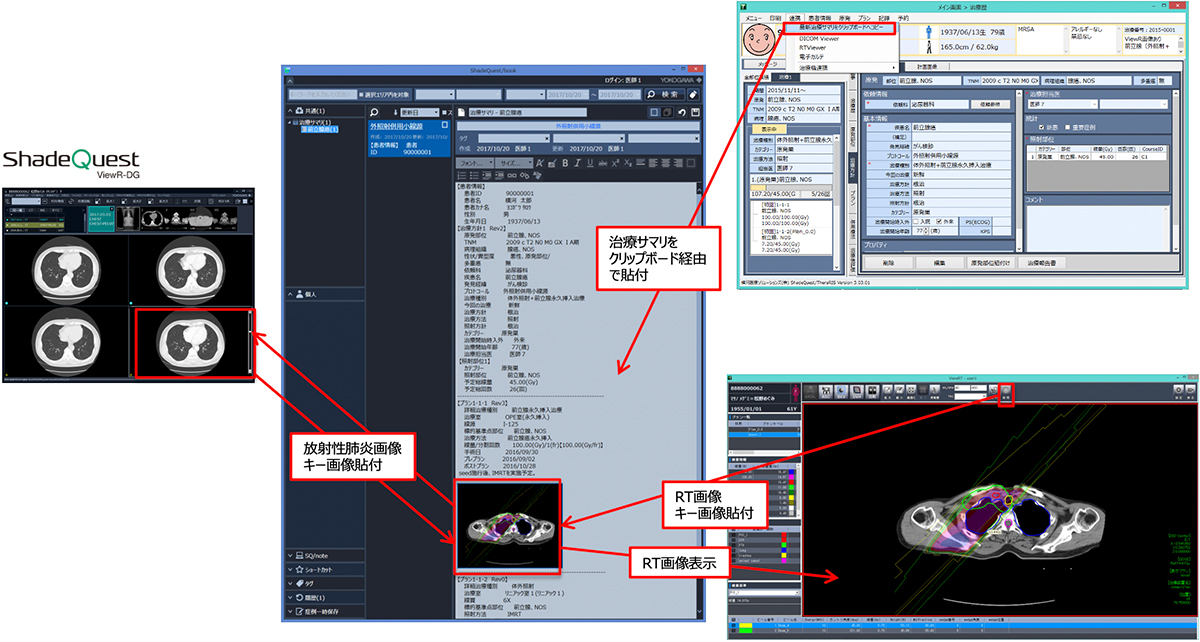Open the メニュー menu in the 治療歴 window
Viewport: 1200px width, 642px height.
point(754,18)
